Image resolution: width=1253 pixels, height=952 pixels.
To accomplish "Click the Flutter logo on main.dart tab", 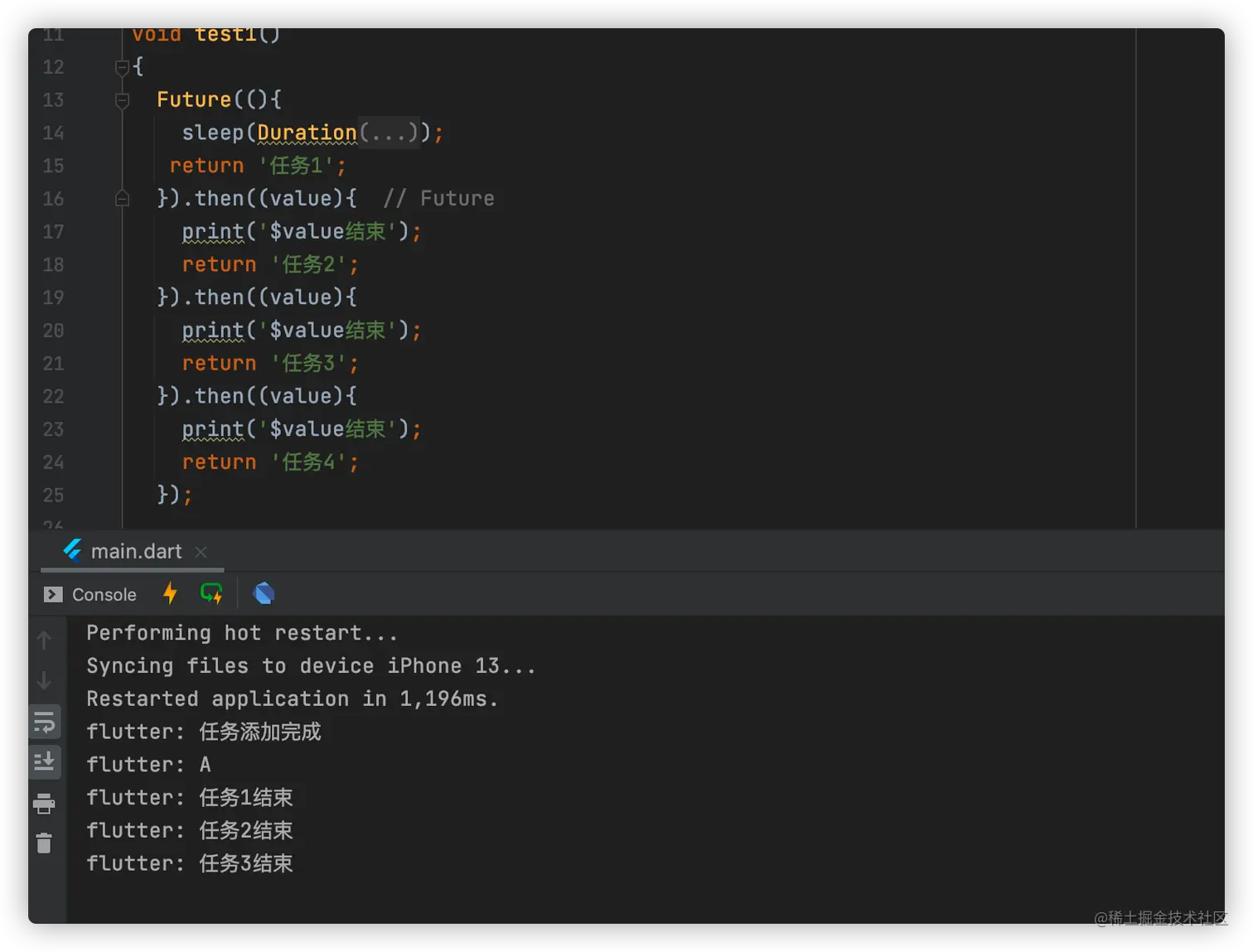I will (x=73, y=550).
